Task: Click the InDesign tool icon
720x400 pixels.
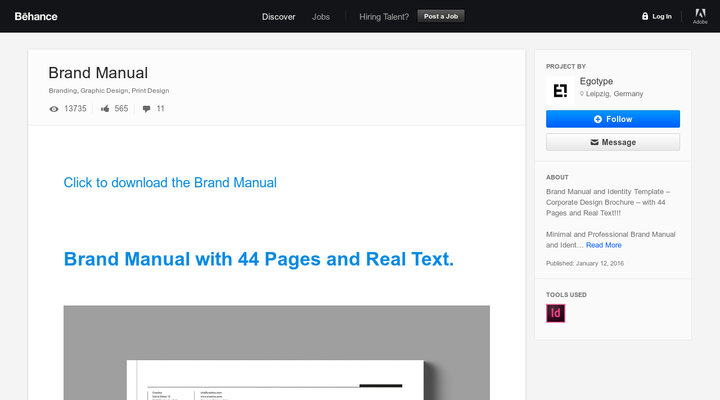Action: [x=556, y=313]
